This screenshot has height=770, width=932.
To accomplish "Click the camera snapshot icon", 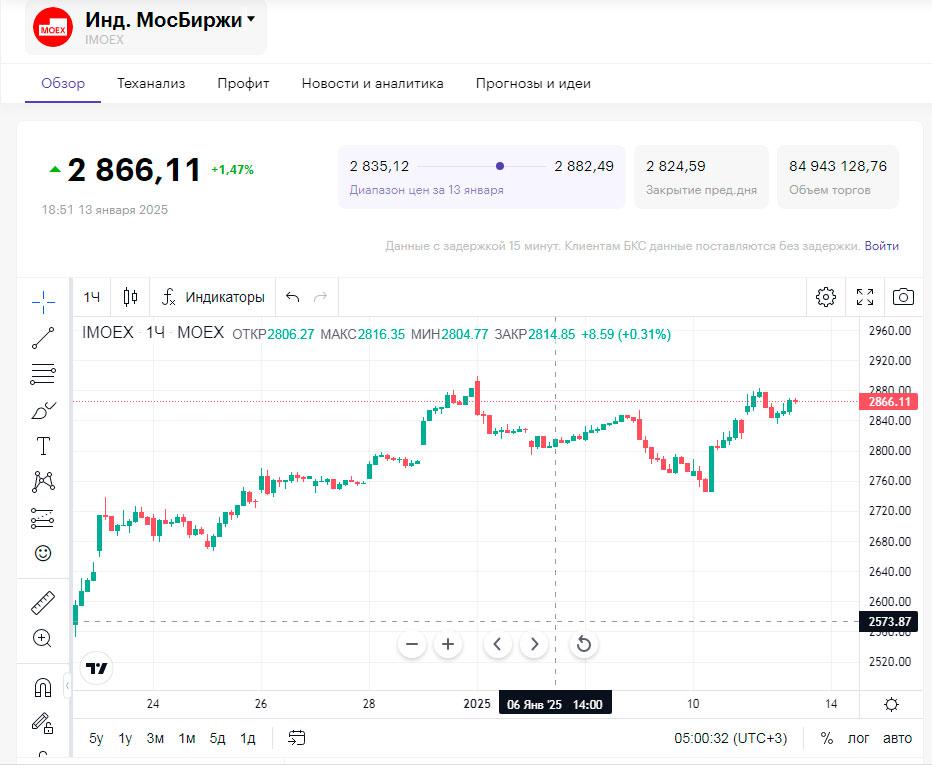I will pos(903,297).
